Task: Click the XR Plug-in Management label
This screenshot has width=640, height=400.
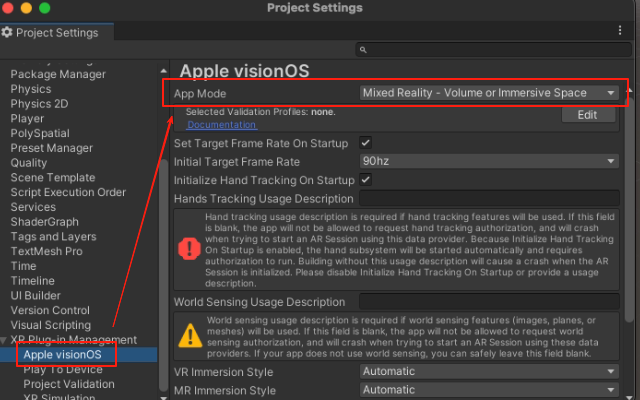Action: click(73, 340)
